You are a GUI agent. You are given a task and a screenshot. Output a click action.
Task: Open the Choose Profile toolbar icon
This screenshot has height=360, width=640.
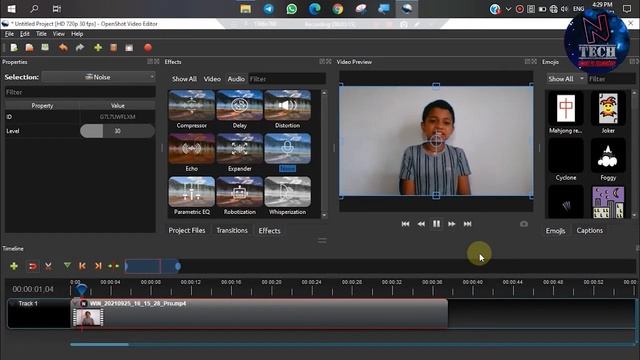[x=113, y=48]
